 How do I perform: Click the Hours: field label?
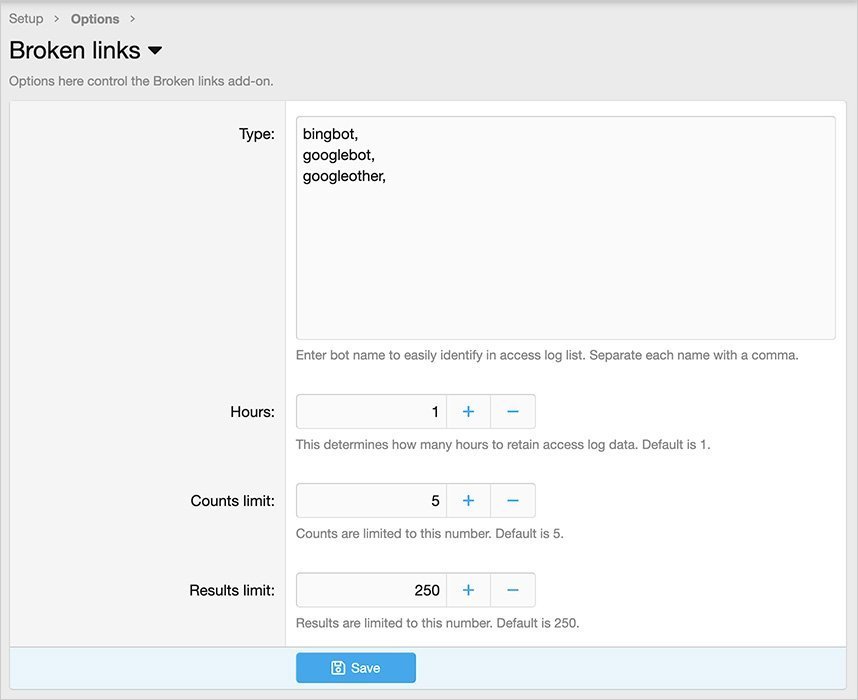tap(252, 411)
